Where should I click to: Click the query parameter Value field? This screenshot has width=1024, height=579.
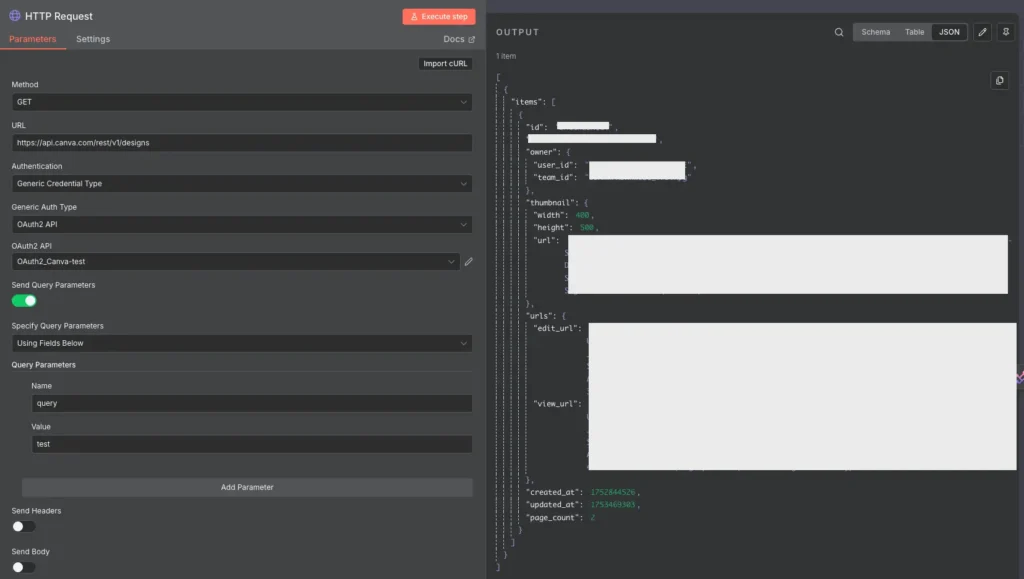coord(251,444)
